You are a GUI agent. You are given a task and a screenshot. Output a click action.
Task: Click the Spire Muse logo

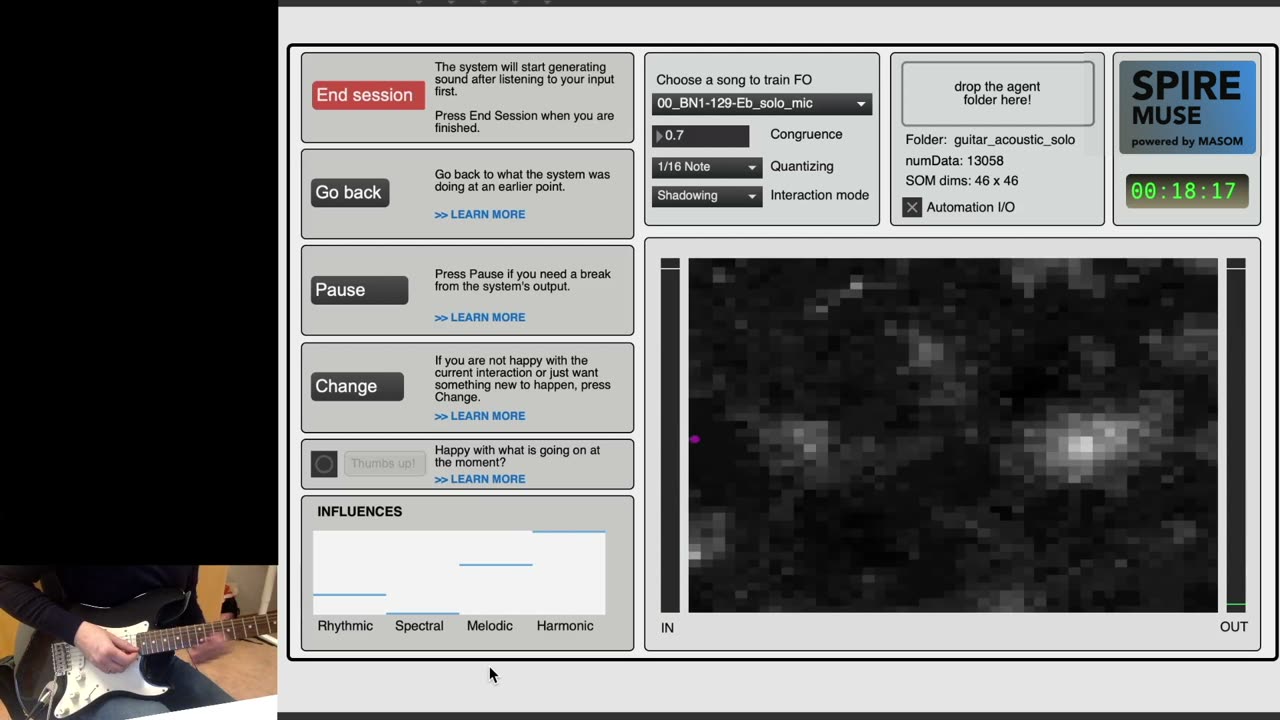coord(1187,108)
